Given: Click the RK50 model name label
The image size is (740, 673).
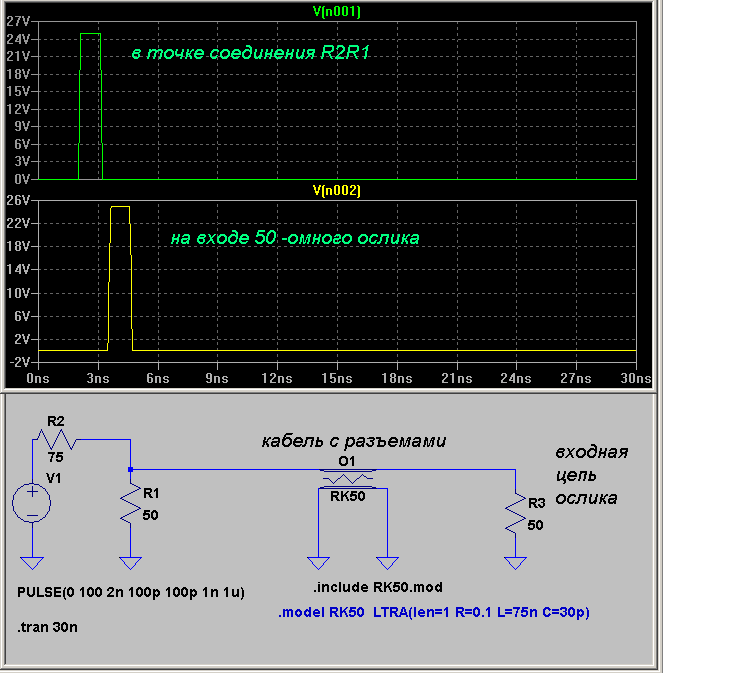Looking at the screenshot, I should [x=347, y=496].
